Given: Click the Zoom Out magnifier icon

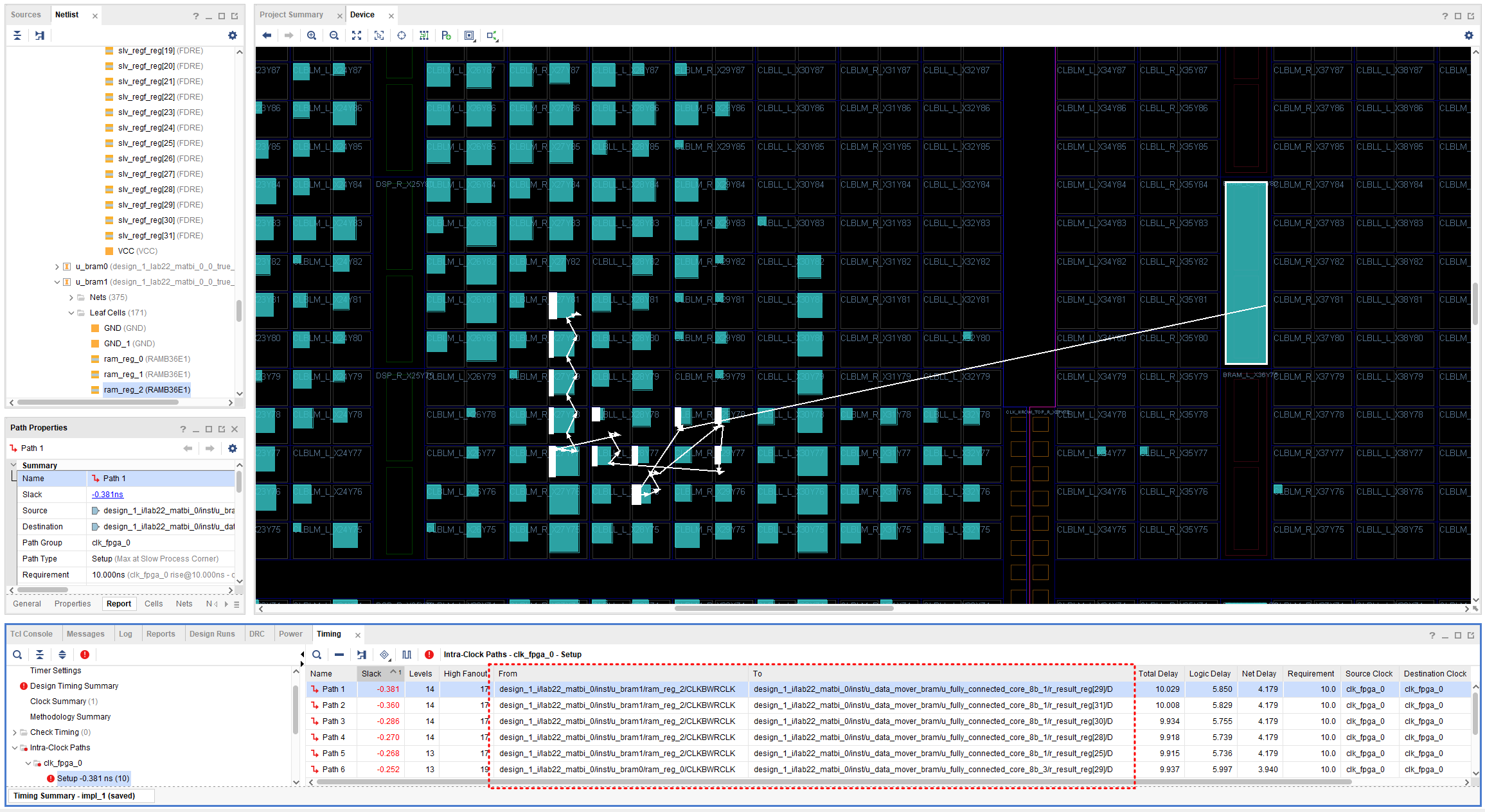Looking at the screenshot, I should (334, 35).
